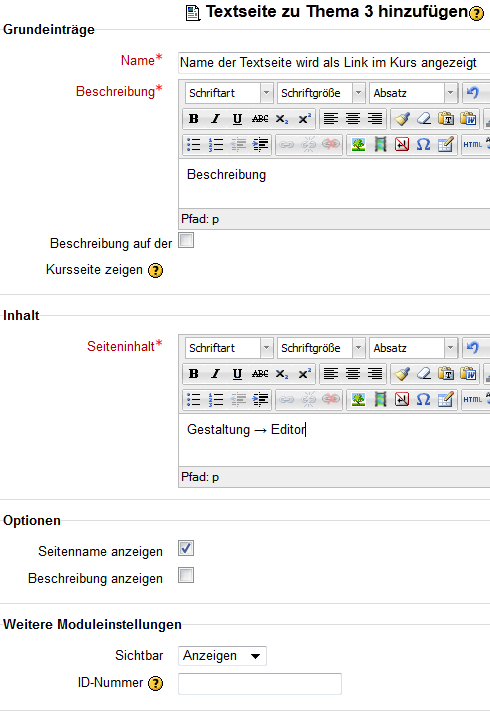This screenshot has width=490, height=711.
Task: Insert numbered list in Beschreibung editor
Action: [216, 145]
